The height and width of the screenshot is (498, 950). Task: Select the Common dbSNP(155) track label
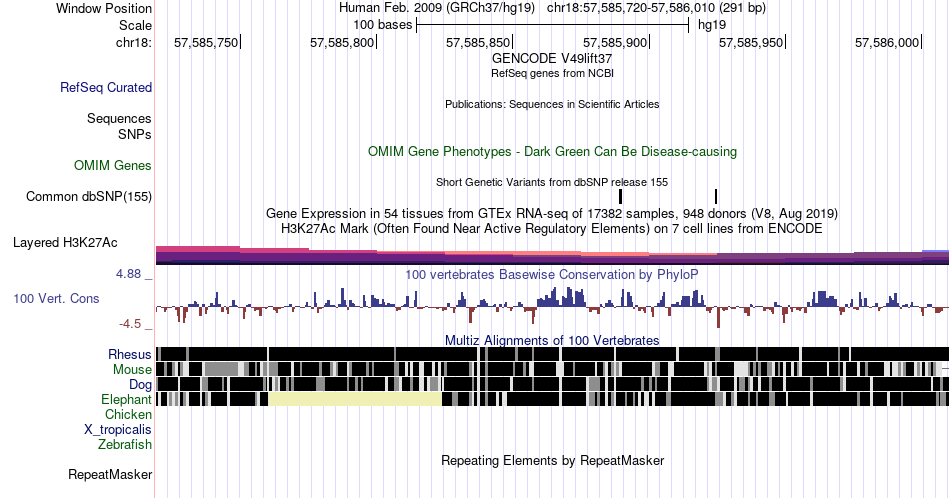89,196
